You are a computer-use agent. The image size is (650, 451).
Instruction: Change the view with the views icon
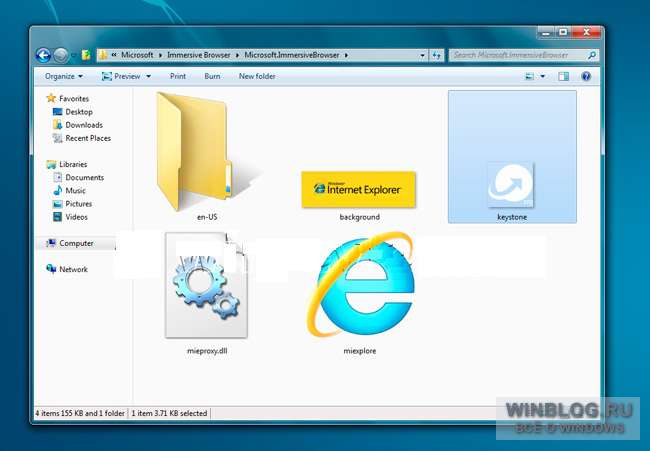click(x=529, y=76)
